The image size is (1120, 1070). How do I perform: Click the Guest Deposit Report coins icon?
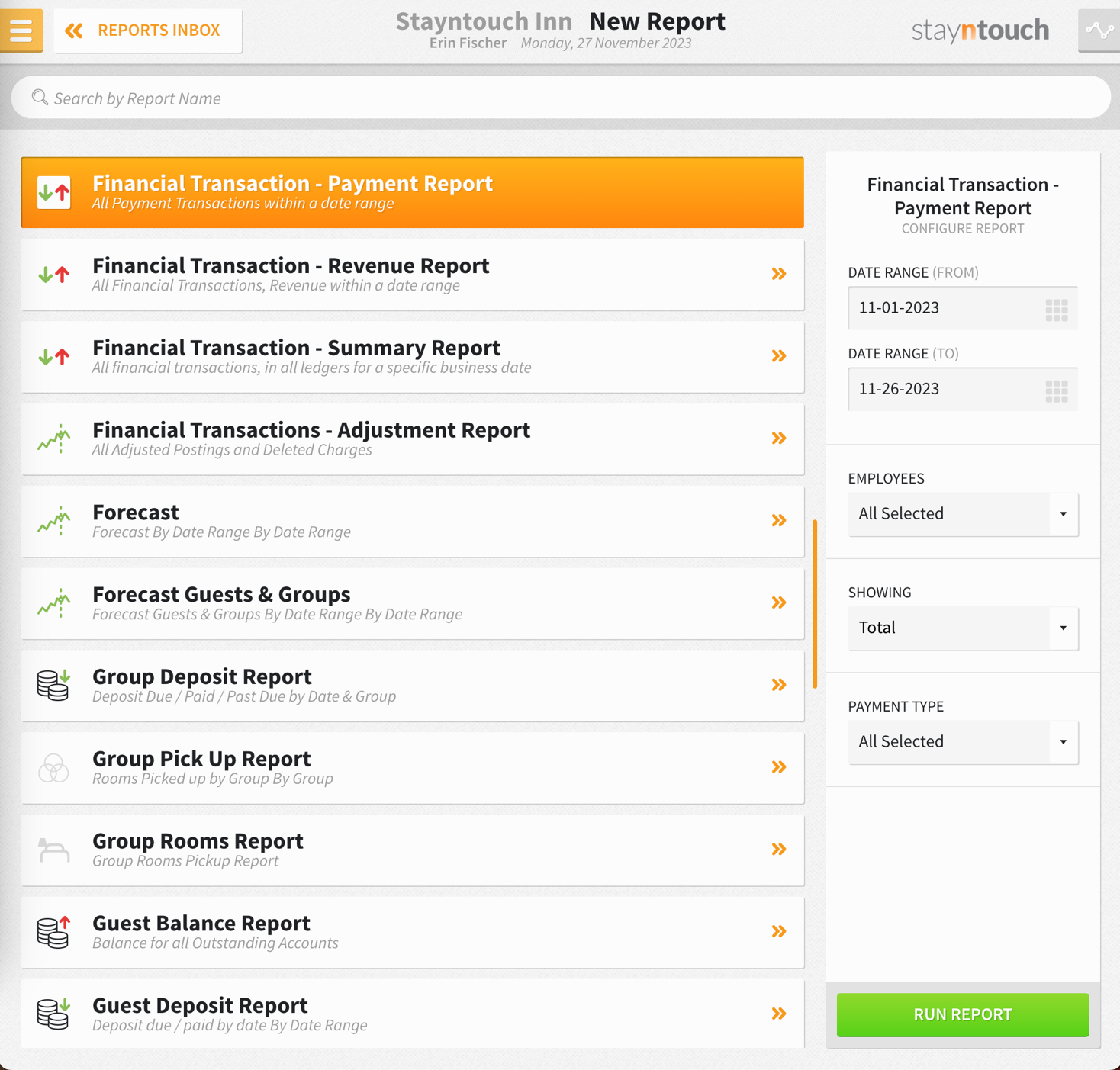[54, 1014]
